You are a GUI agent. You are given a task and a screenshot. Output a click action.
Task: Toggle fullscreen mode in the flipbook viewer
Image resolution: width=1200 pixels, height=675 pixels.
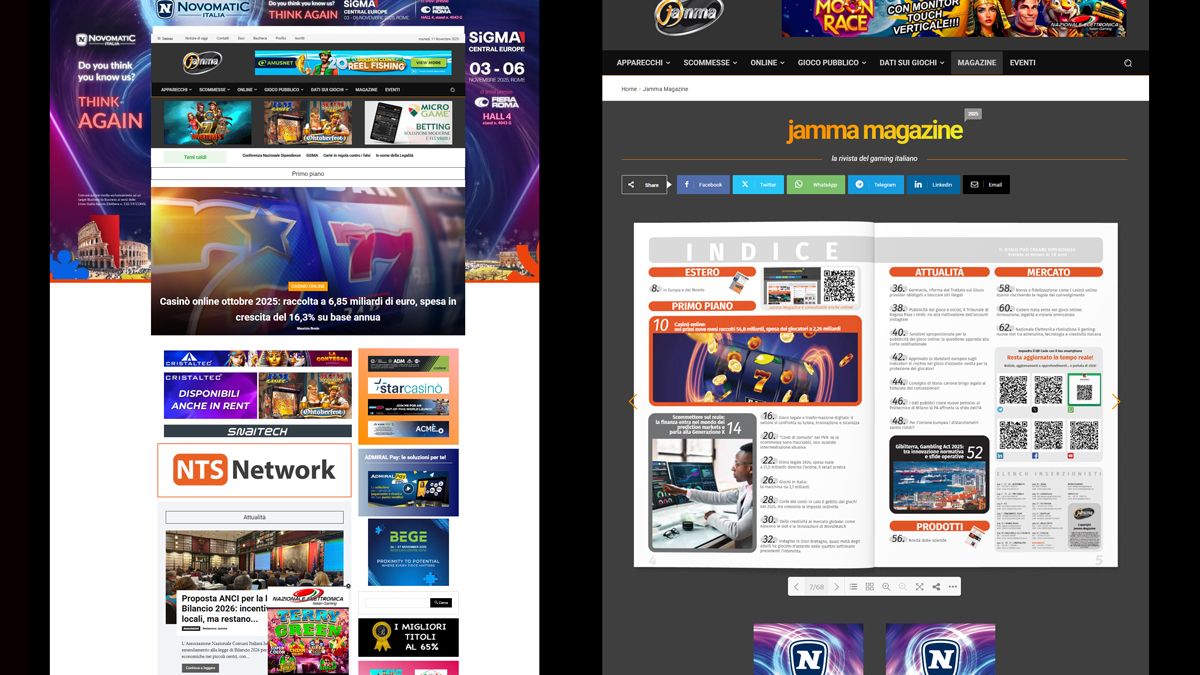click(920, 586)
